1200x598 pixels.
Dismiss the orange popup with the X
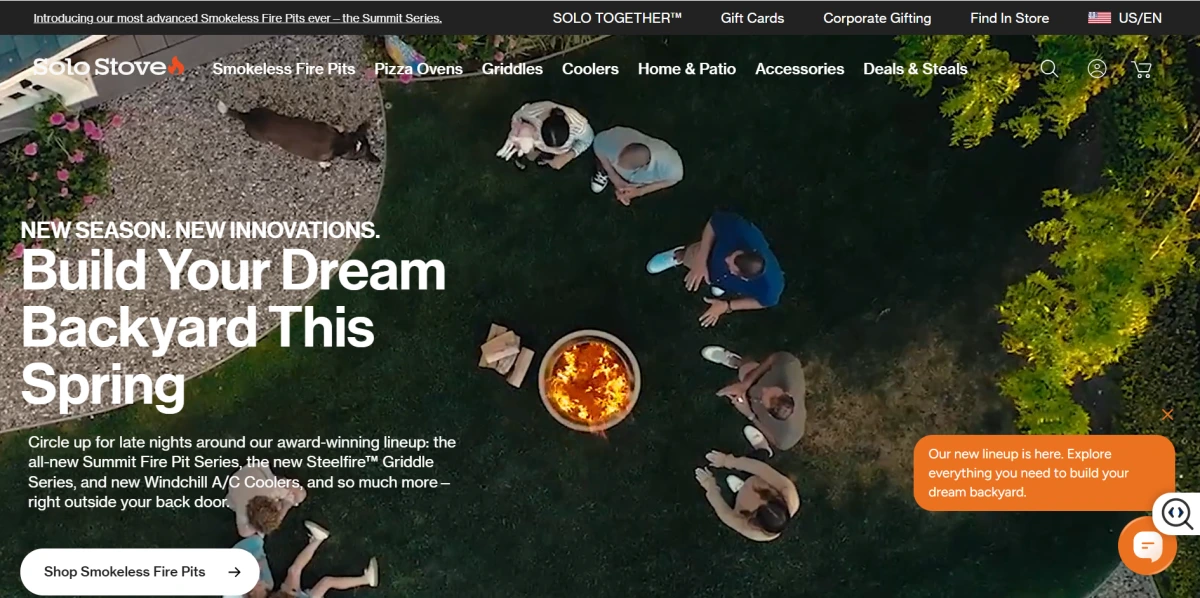[1167, 414]
